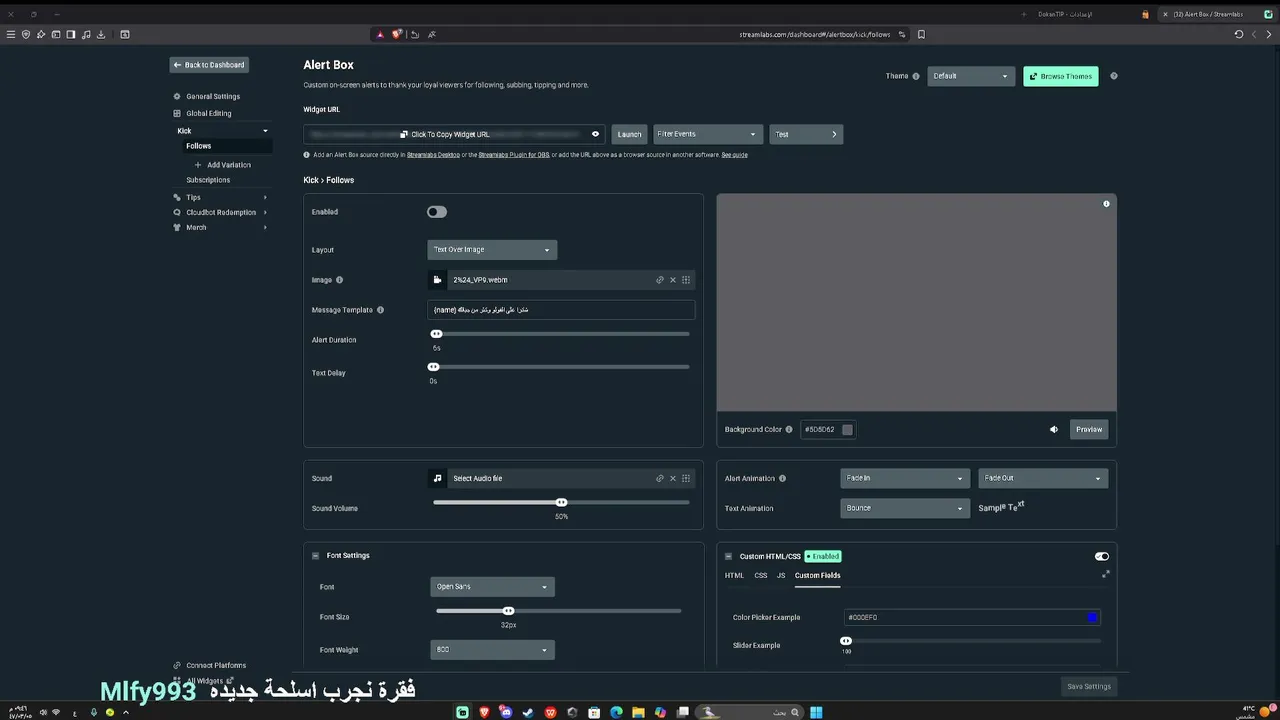Collapse the Custom HTML/CSS section
This screenshot has width=1280, height=720.
coord(729,556)
